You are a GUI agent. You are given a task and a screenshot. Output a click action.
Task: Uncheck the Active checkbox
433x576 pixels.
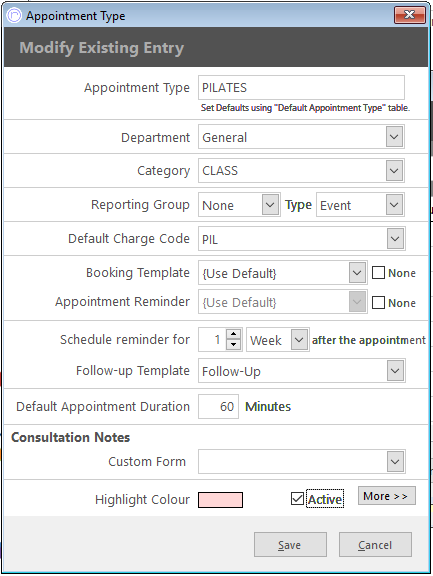point(297,499)
